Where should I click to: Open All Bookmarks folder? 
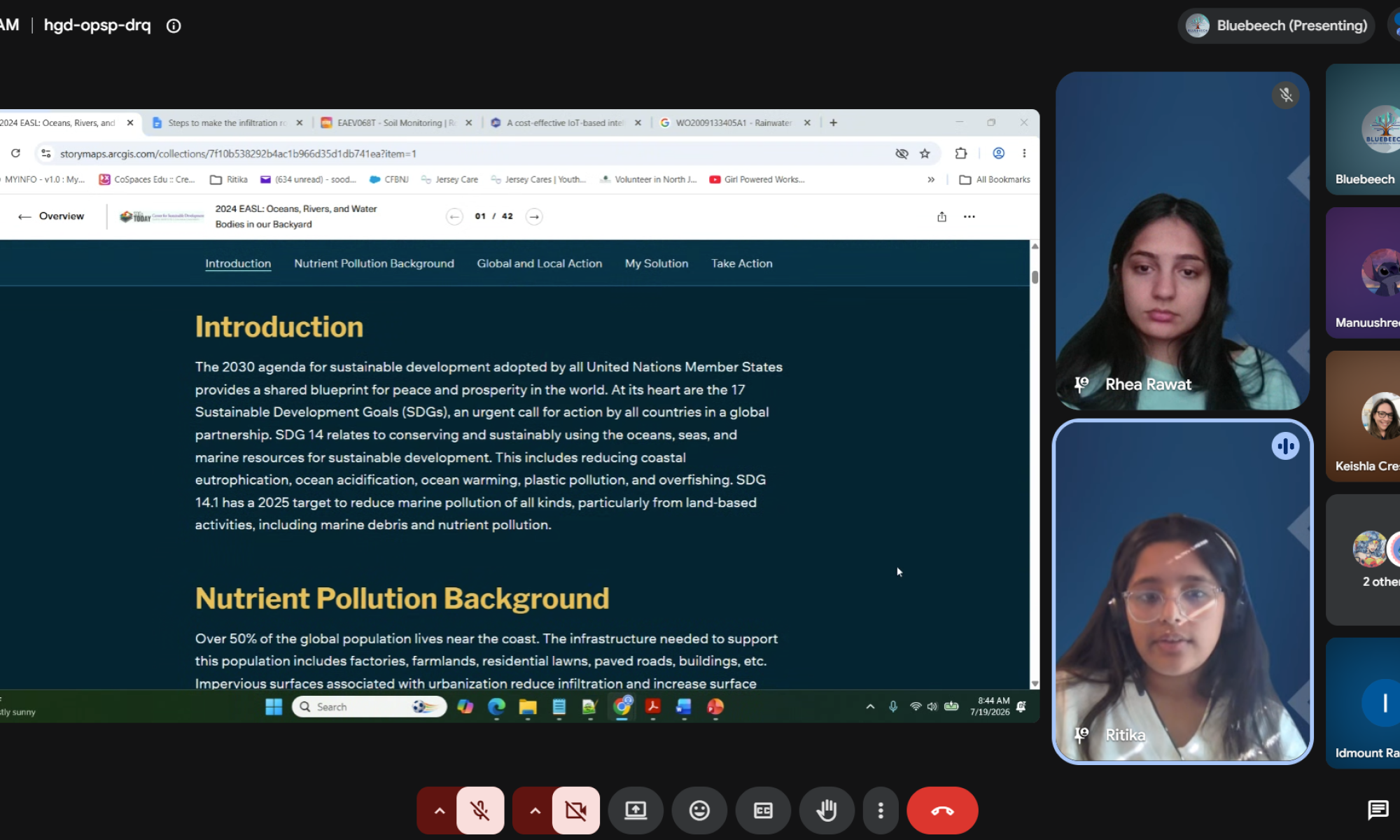[995, 180]
